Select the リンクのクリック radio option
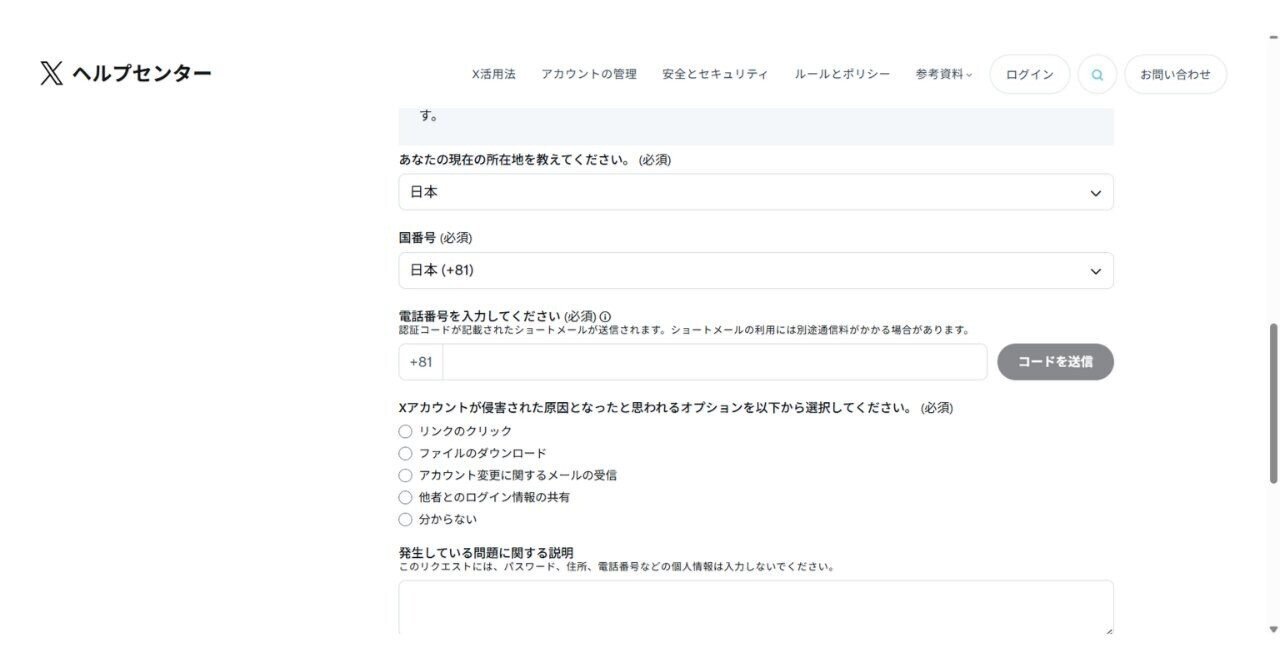The height and width of the screenshot is (670, 1280). (x=406, y=430)
